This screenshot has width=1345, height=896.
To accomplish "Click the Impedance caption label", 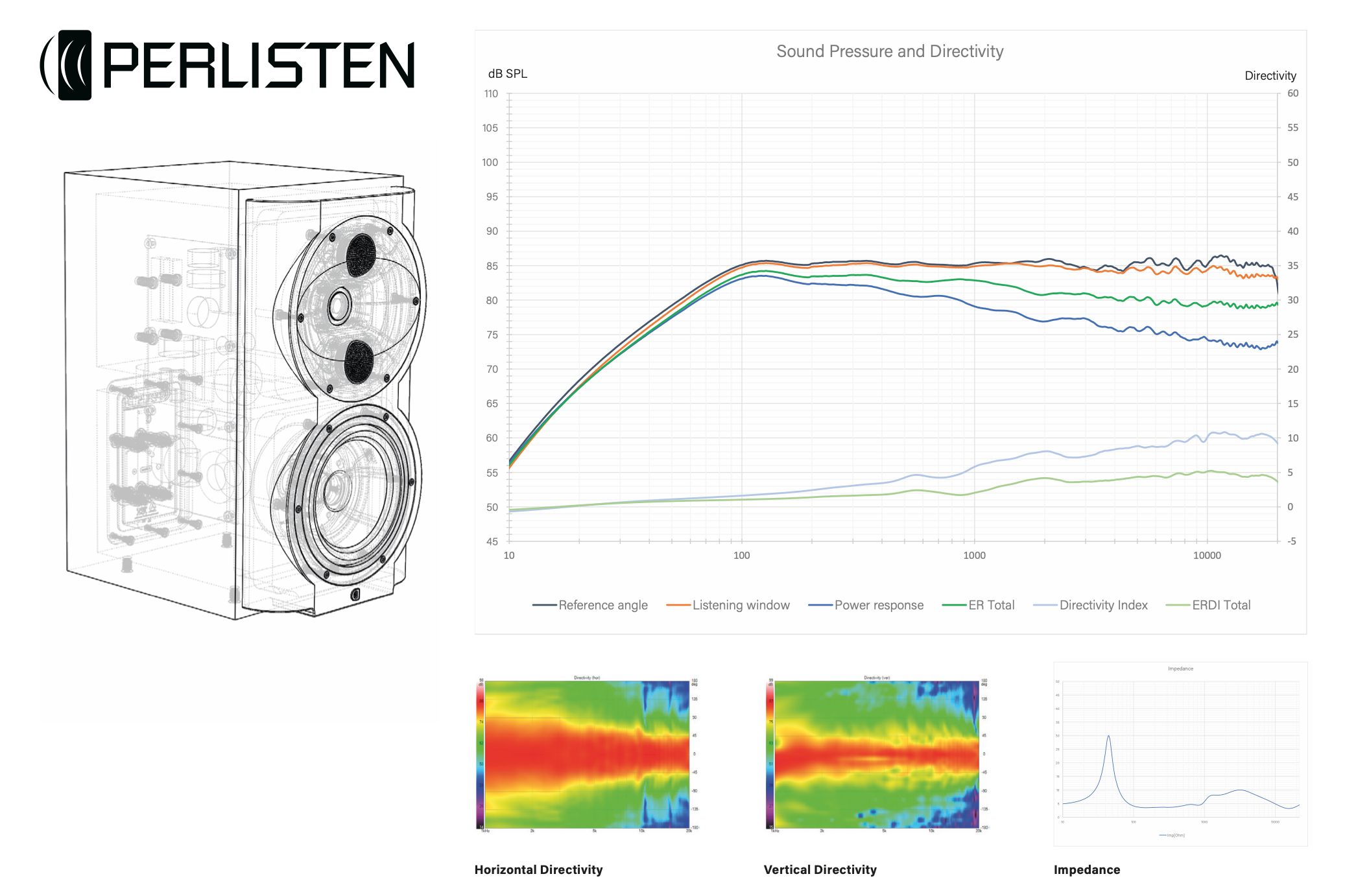I will point(1087,869).
